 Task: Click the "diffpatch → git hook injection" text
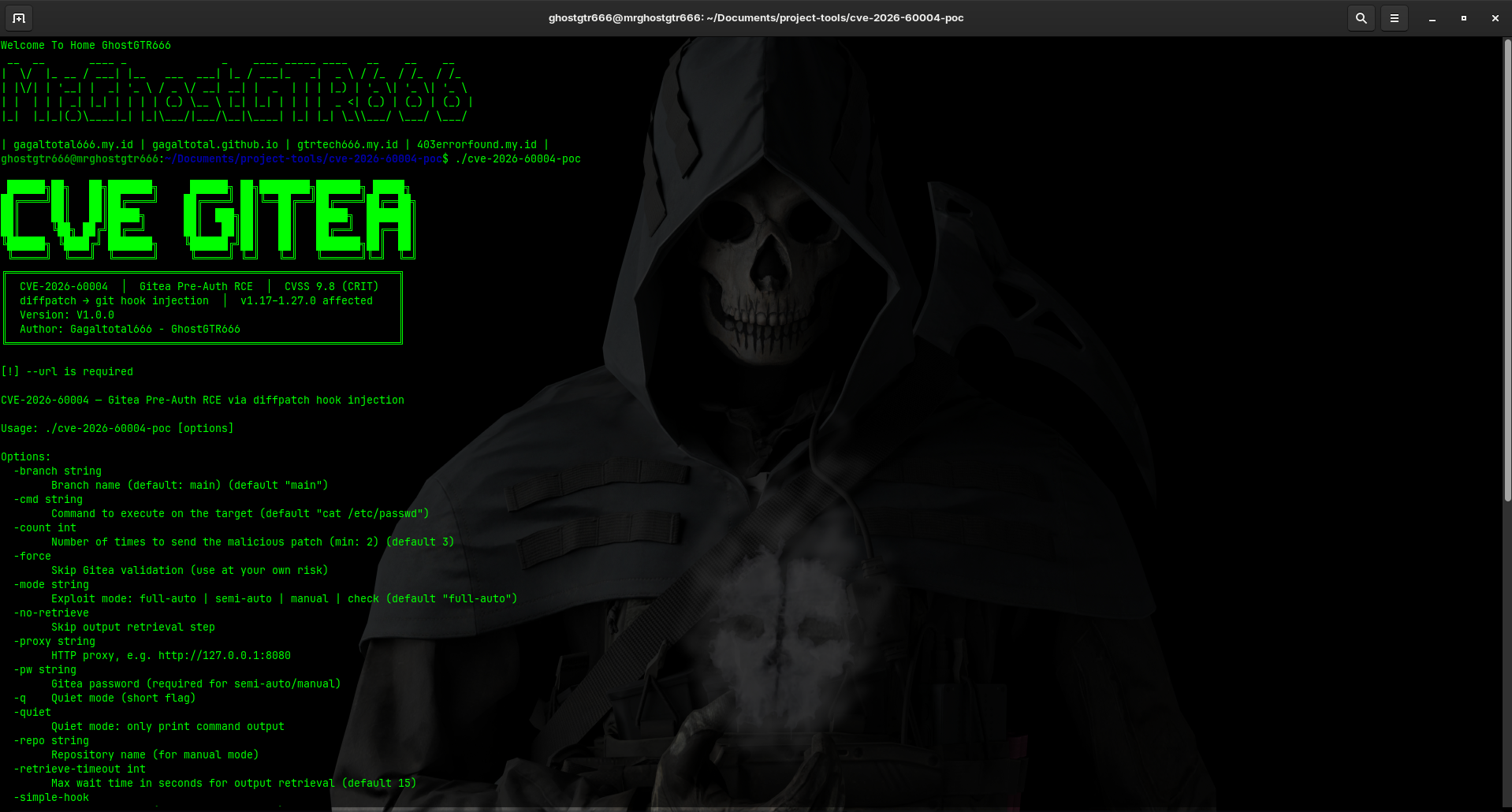pyautogui.click(x=114, y=301)
